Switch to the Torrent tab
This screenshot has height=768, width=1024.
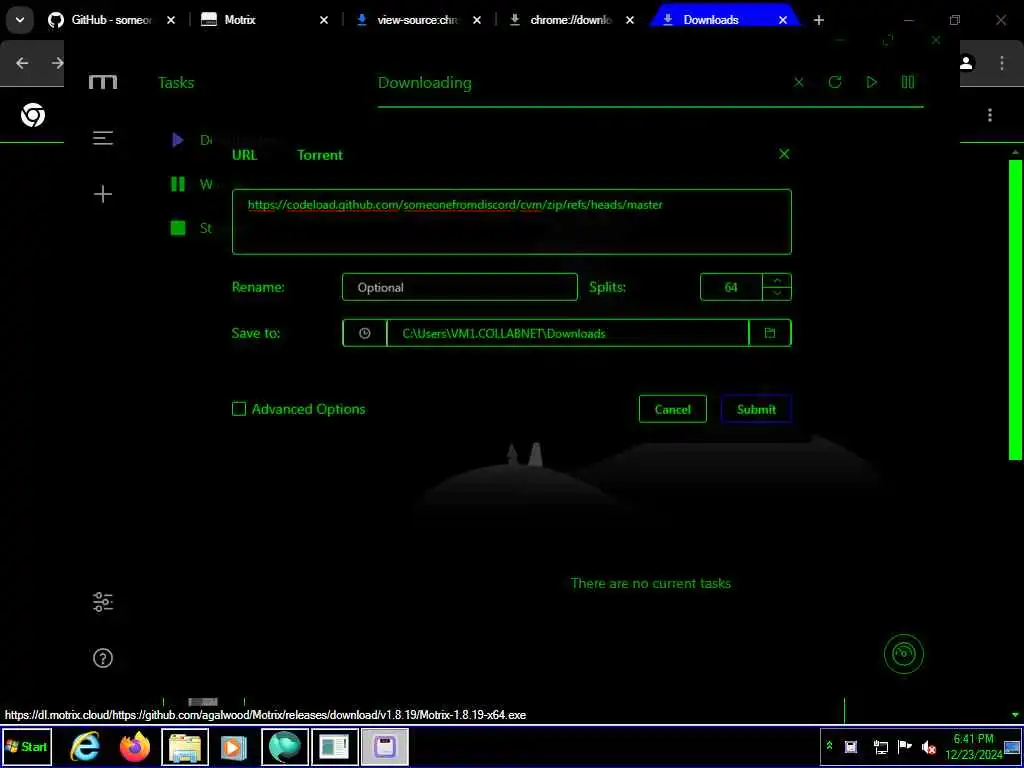tap(320, 155)
